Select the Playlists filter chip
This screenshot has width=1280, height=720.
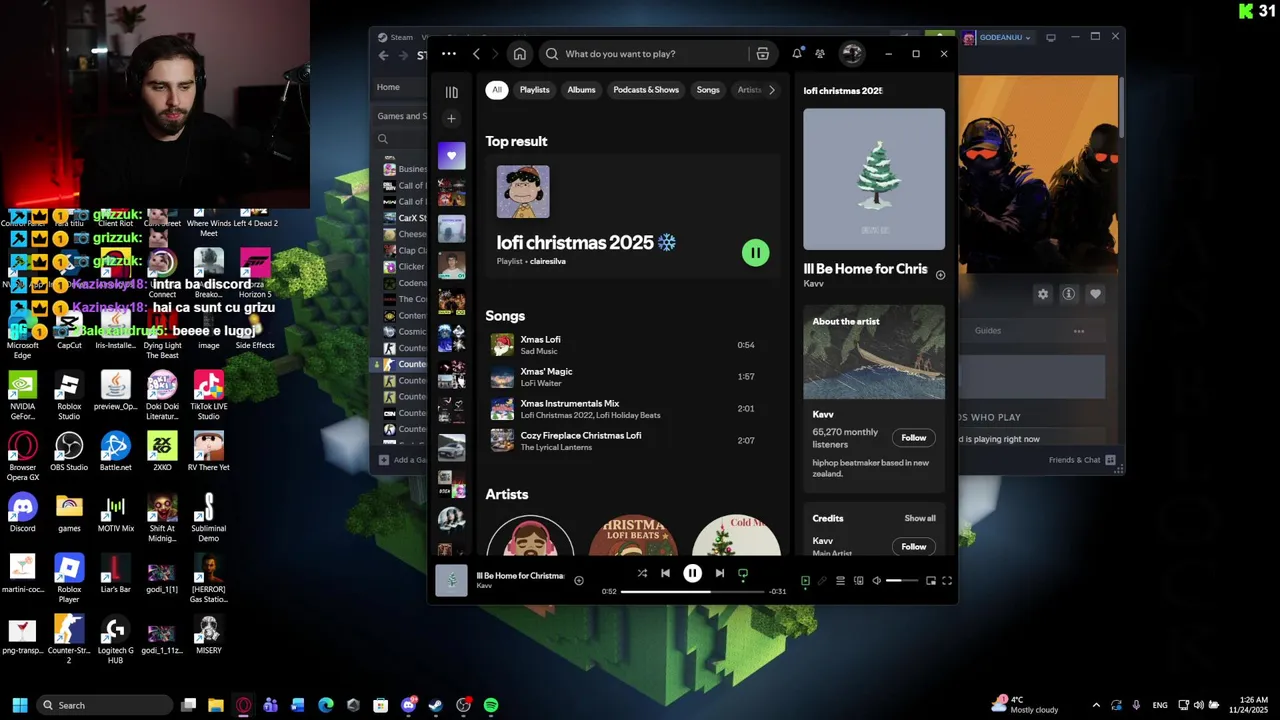pos(534,90)
